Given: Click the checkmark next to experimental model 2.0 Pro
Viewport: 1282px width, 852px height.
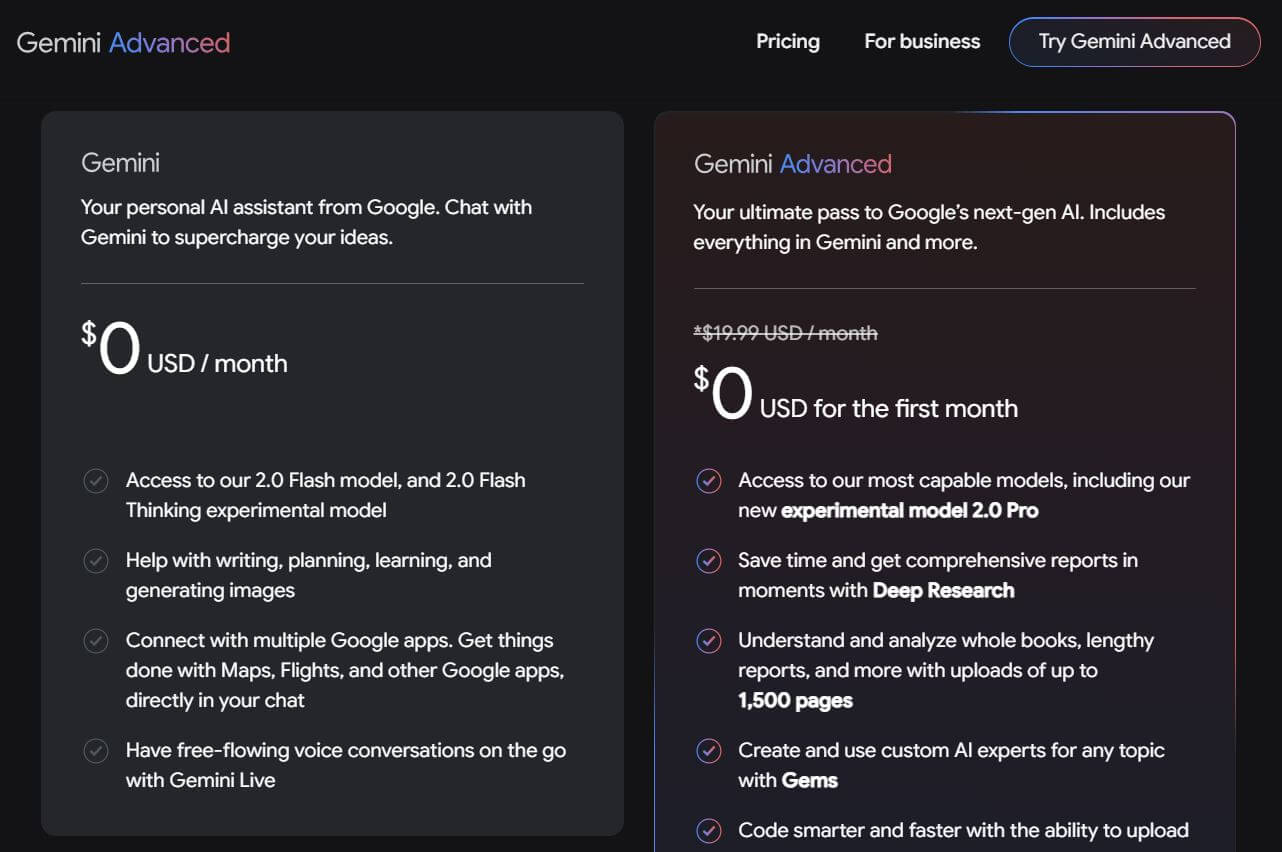Looking at the screenshot, I should (709, 481).
